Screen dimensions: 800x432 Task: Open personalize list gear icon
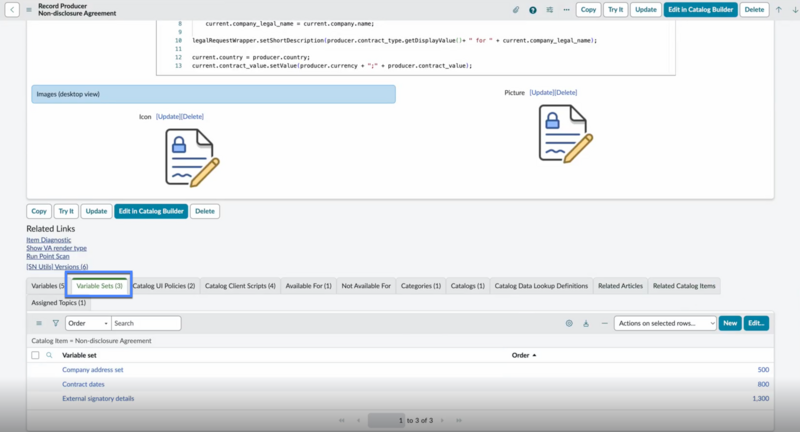coord(569,323)
